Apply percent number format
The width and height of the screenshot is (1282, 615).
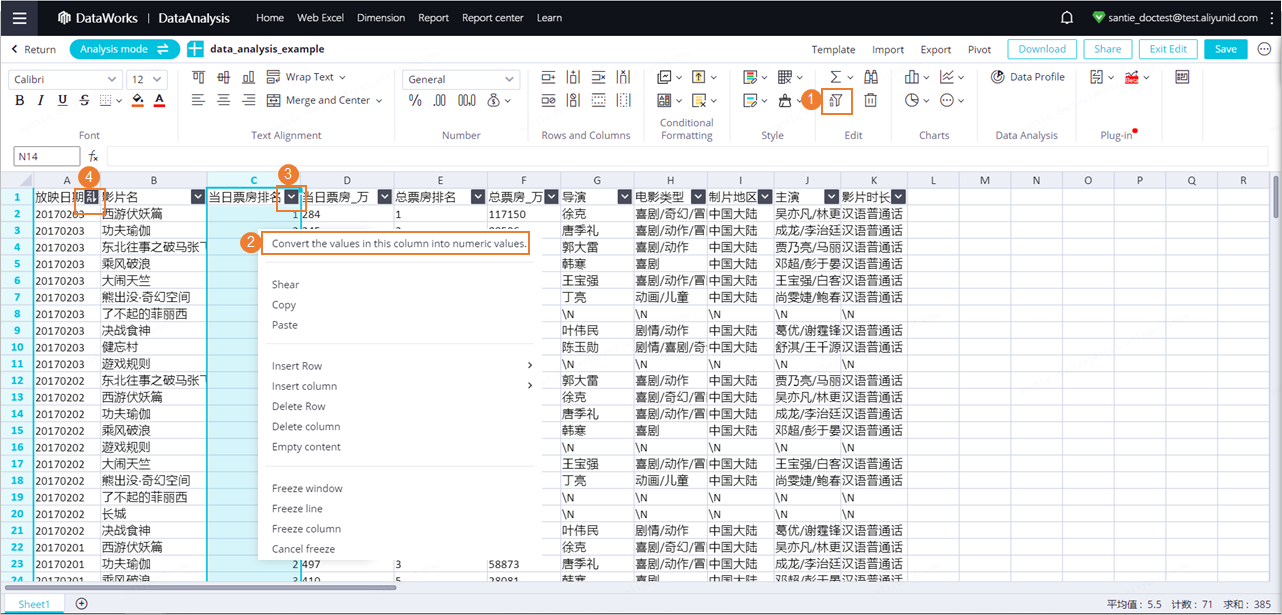tap(415, 100)
